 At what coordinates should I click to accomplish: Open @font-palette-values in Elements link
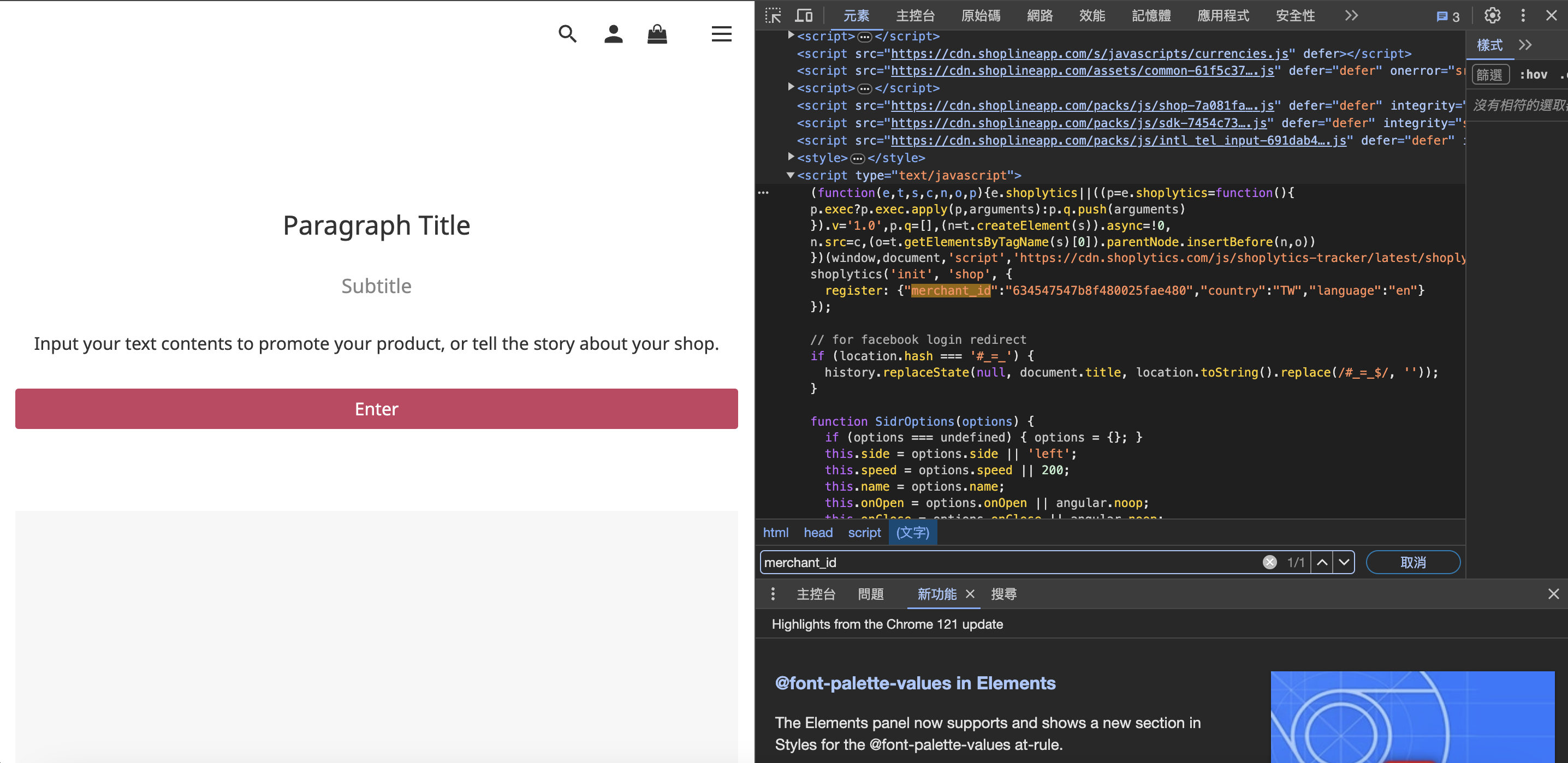[x=915, y=683]
